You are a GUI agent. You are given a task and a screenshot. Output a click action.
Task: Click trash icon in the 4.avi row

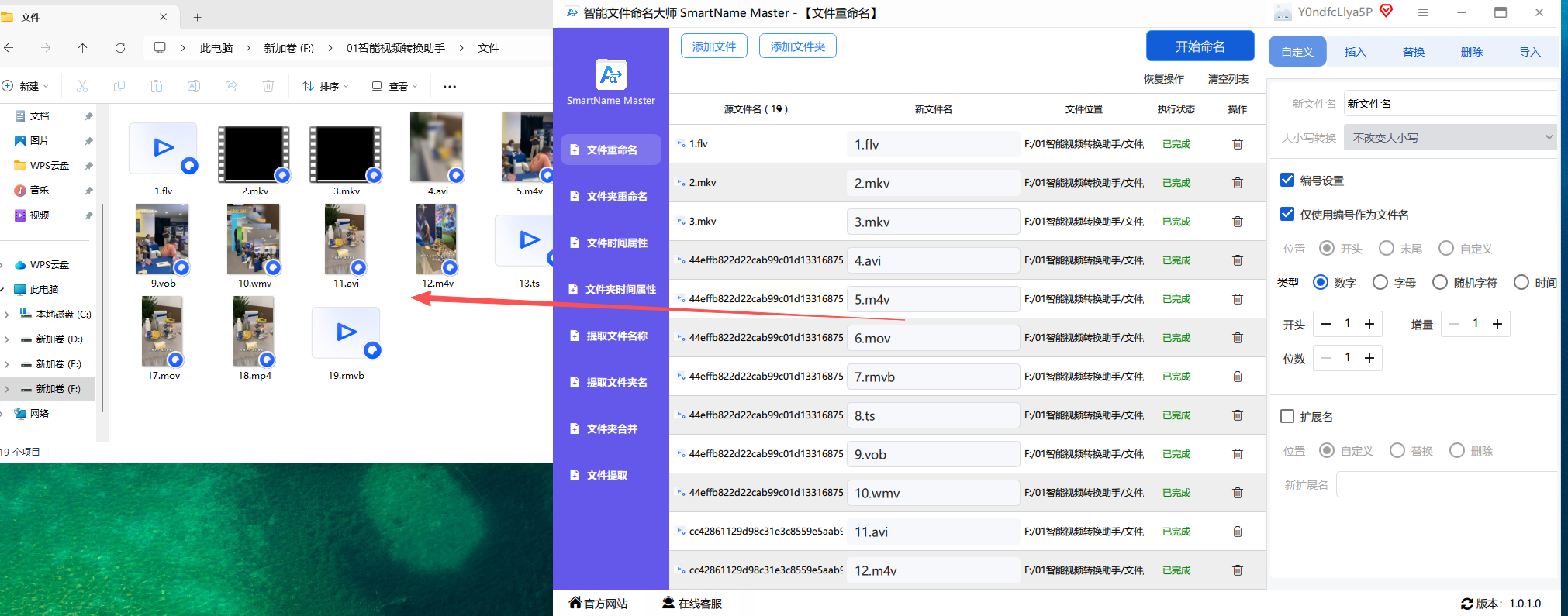[x=1238, y=260]
